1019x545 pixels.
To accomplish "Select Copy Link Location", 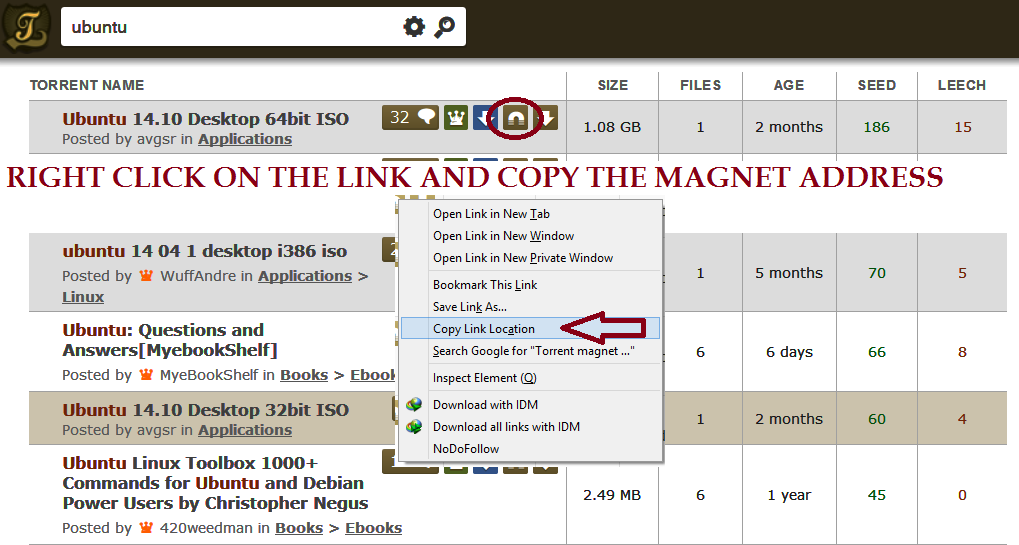I will click(530, 329).
